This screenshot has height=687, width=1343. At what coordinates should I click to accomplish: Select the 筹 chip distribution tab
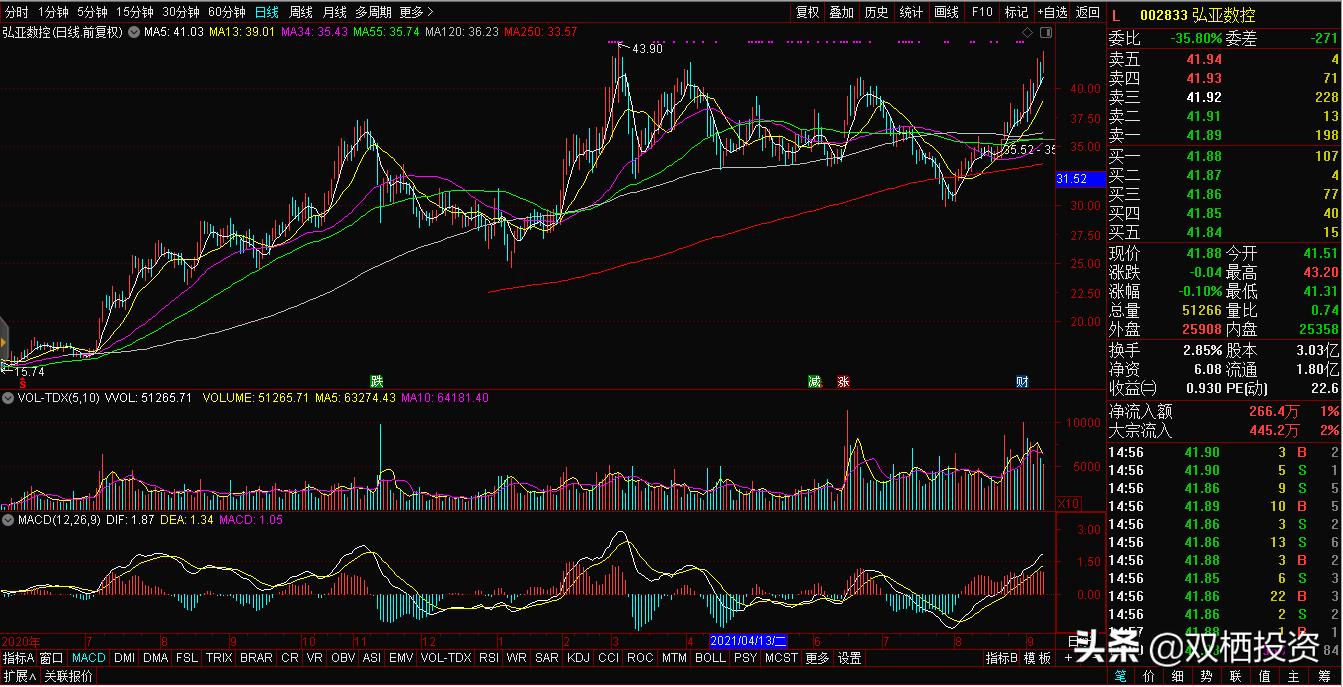(1324, 677)
